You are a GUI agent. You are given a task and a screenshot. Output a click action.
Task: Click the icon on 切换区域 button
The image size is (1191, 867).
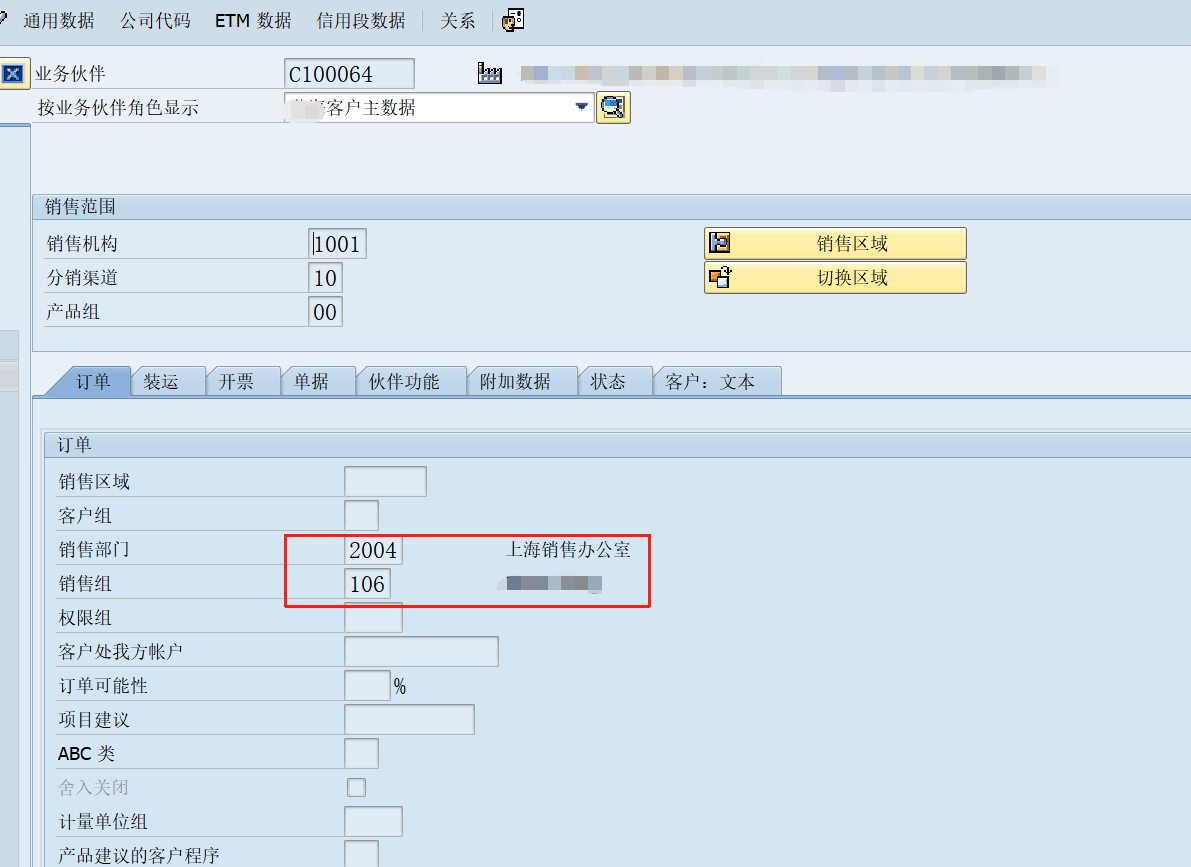pos(719,277)
